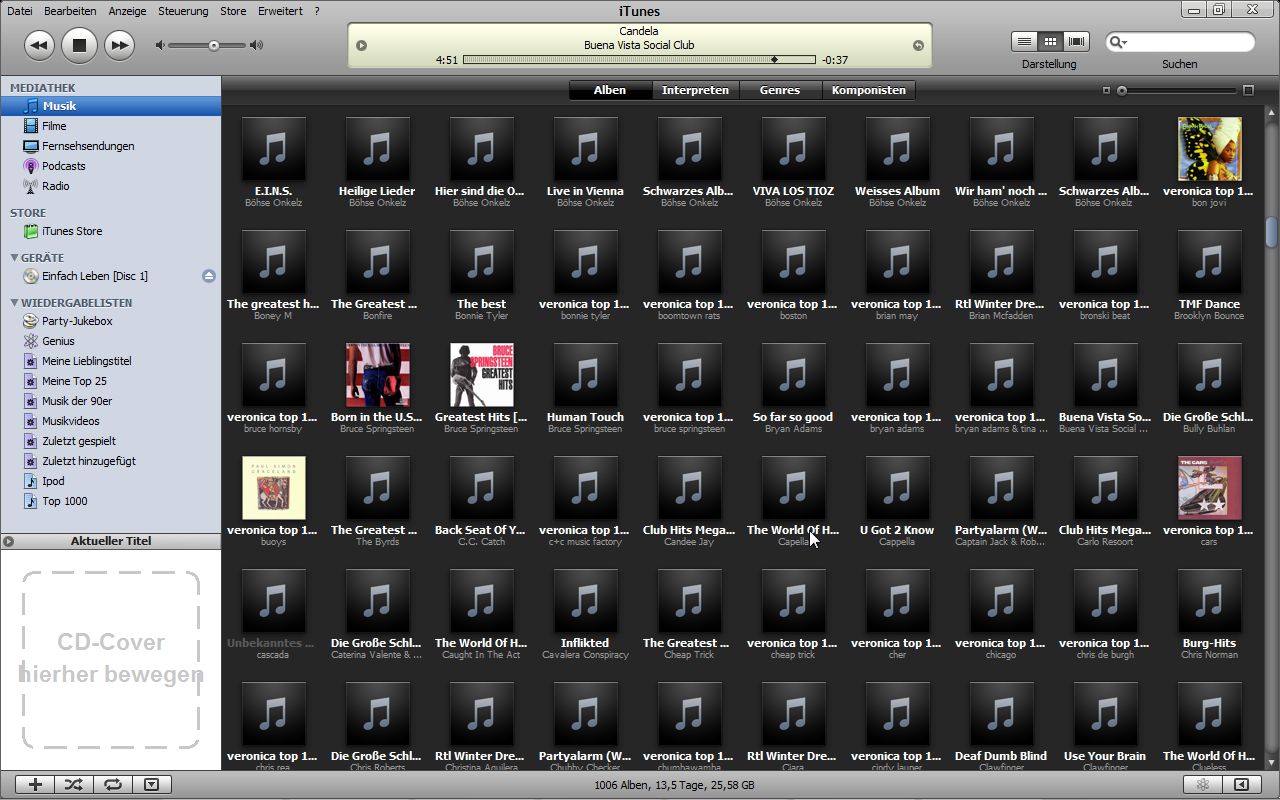Select the Interpreten tab
Screen dimensions: 1280x800
tap(695, 90)
